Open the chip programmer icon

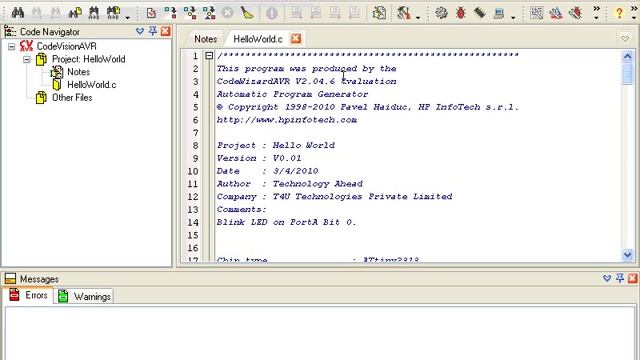coord(480,13)
